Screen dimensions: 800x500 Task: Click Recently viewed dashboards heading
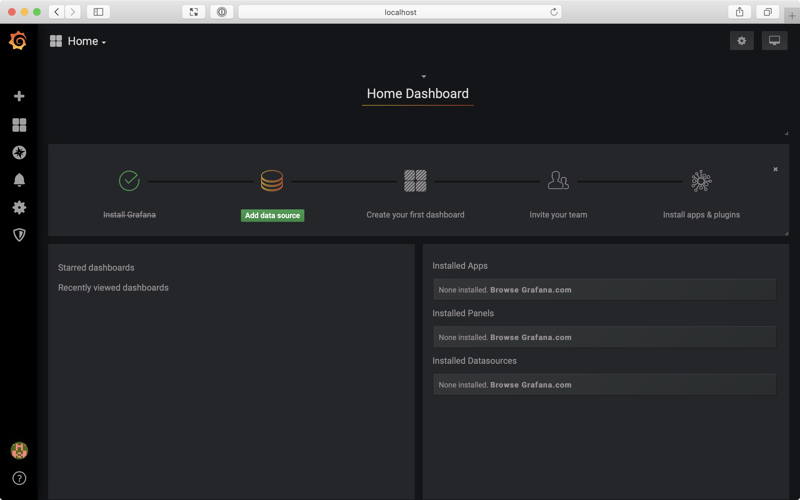click(x=113, y=287)
